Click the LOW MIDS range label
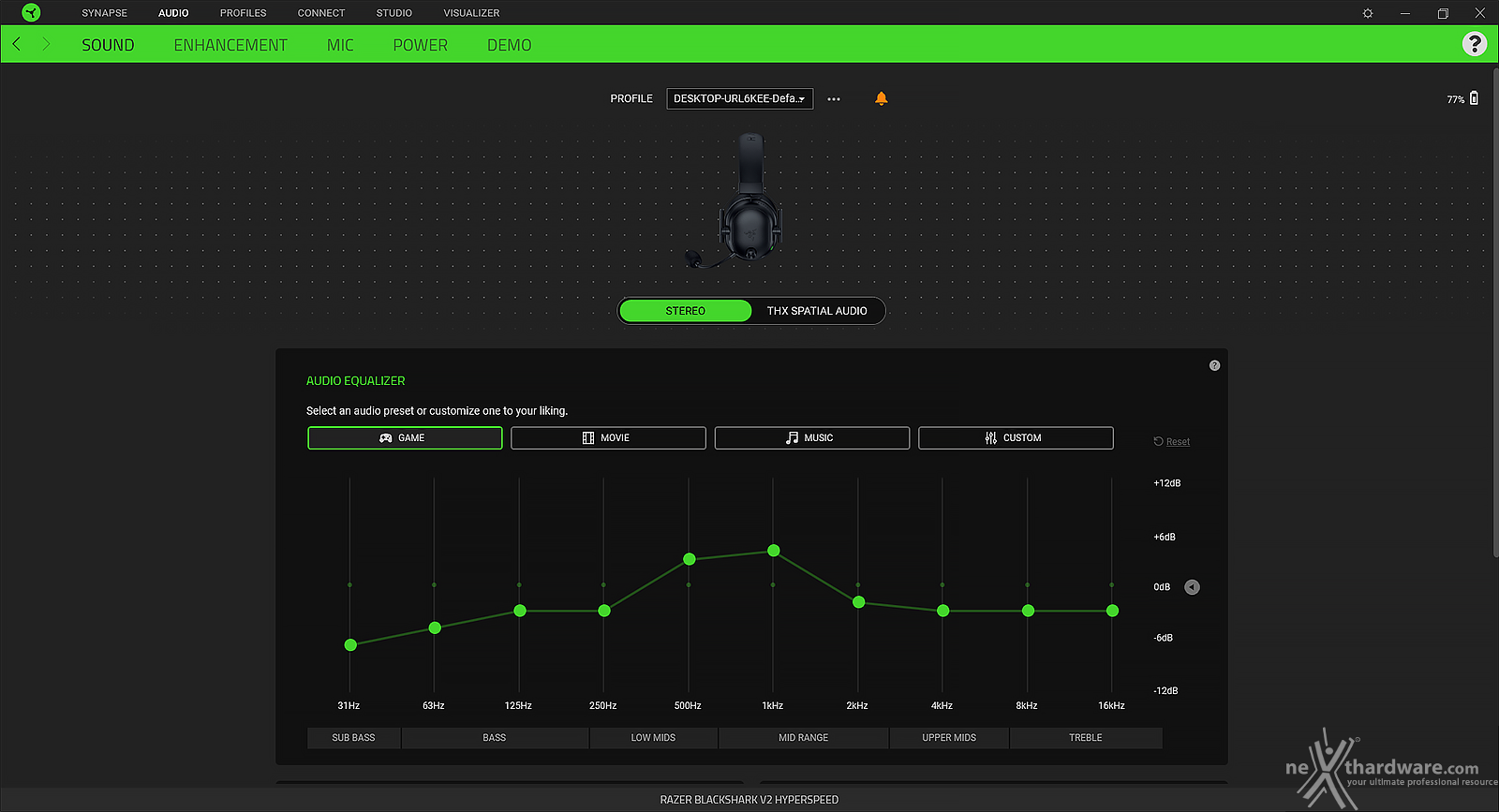Image resolution: width=1499 pixels, height=812 pixels. (x=653, y=738)
